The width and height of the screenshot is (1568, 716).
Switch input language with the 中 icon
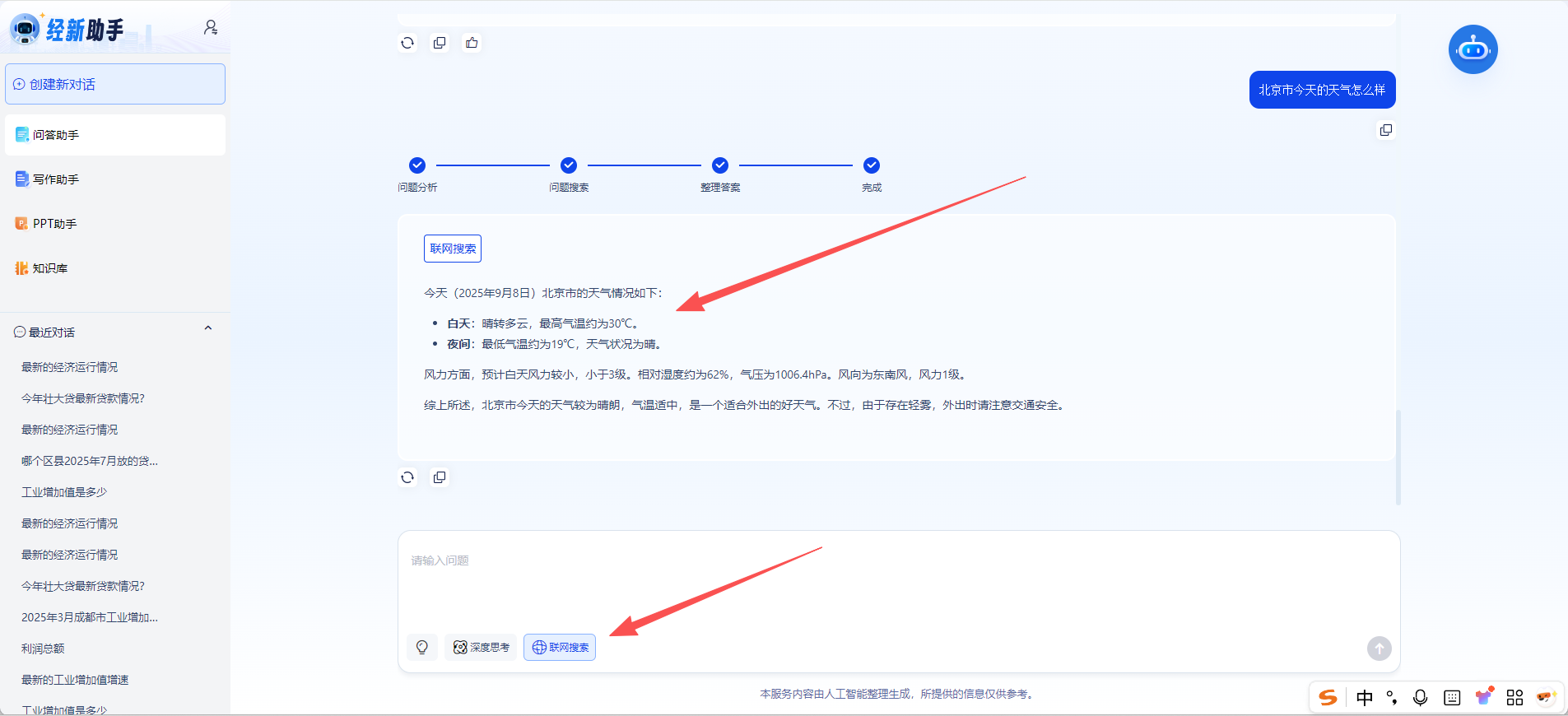1365,698
